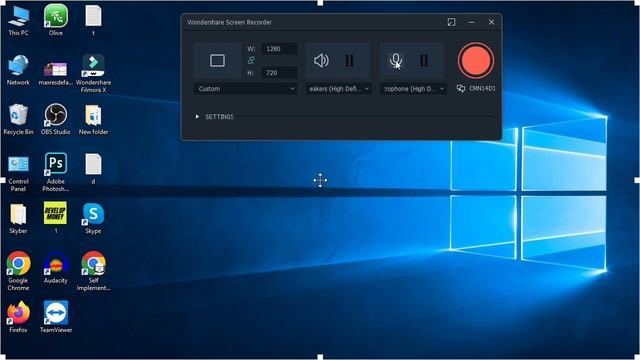Select the This PC desktop icon
Image resolution: width=640 pixels, height=360 pixels.
pos(18,21)
